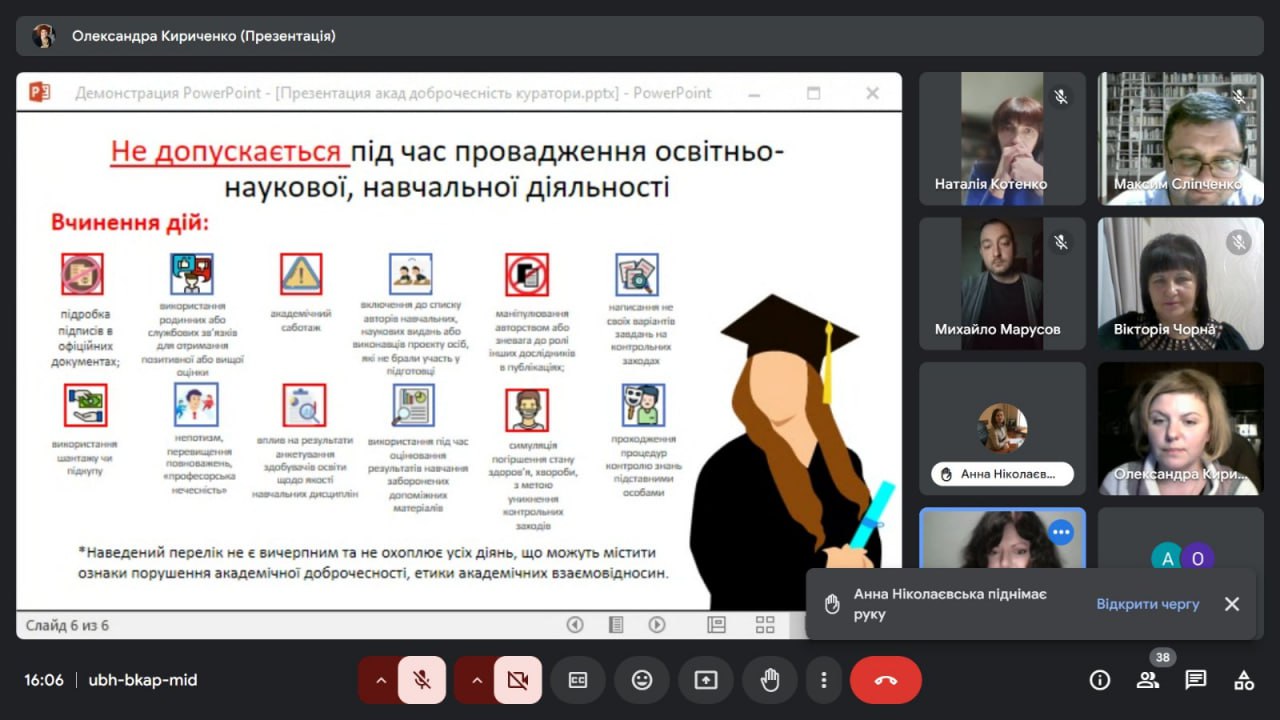
Task: Select Наталія Котенко video tile
Action: click(x=1002, y=139)
